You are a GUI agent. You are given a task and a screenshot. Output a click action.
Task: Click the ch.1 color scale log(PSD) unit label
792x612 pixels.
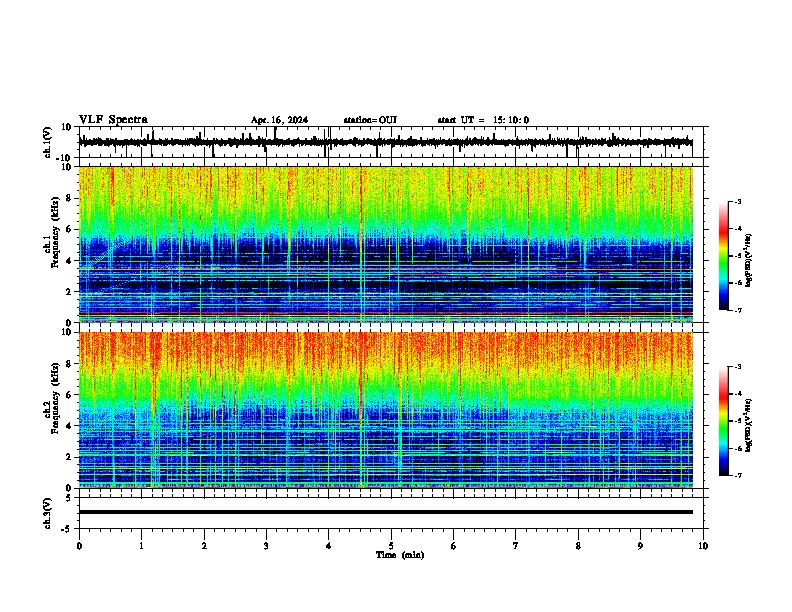click(749, 260)
